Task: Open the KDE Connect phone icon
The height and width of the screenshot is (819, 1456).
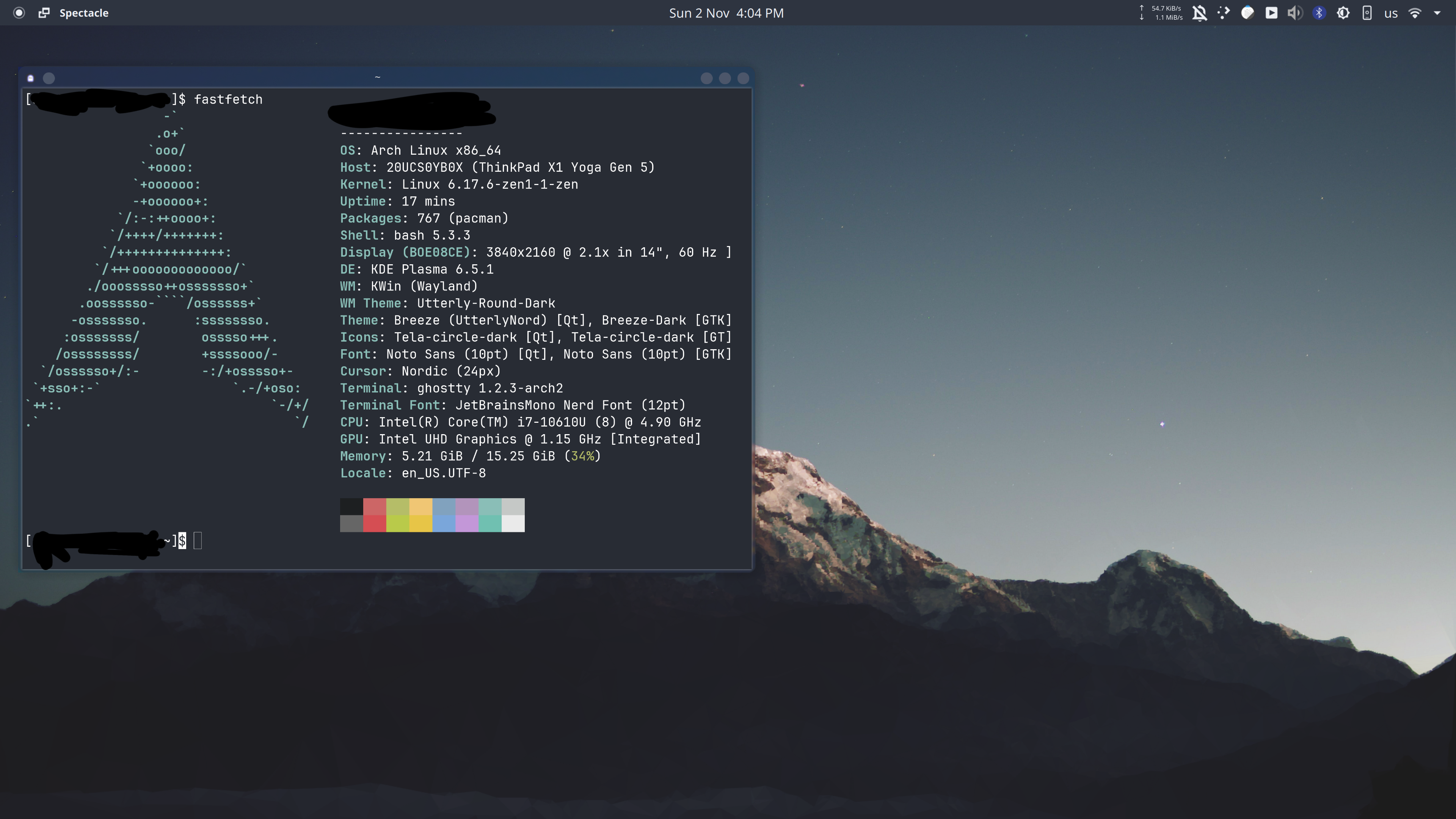Action: click(x=1367, y=13)
